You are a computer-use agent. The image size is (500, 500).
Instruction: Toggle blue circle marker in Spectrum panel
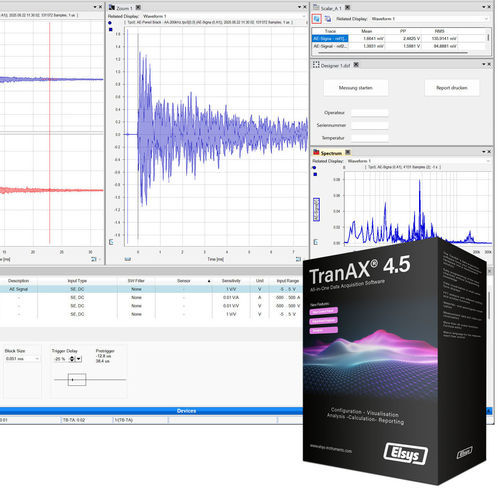(x=314, y=168)
